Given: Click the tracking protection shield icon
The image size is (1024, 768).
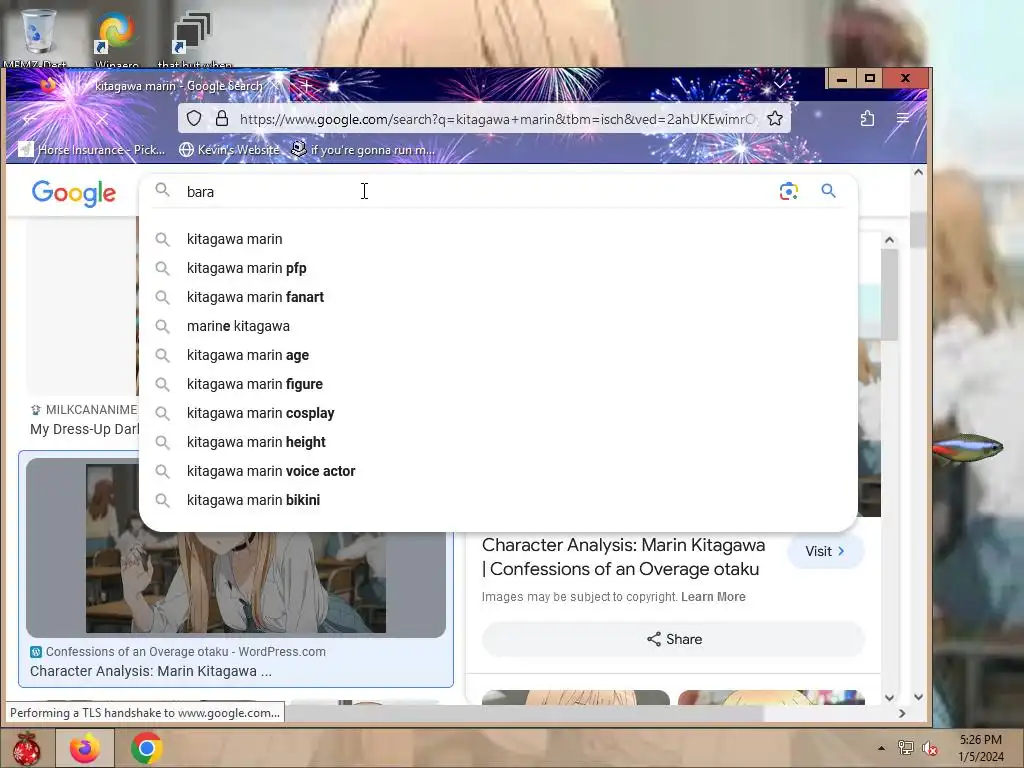Looking at the screenshot, I should point(194,119).
